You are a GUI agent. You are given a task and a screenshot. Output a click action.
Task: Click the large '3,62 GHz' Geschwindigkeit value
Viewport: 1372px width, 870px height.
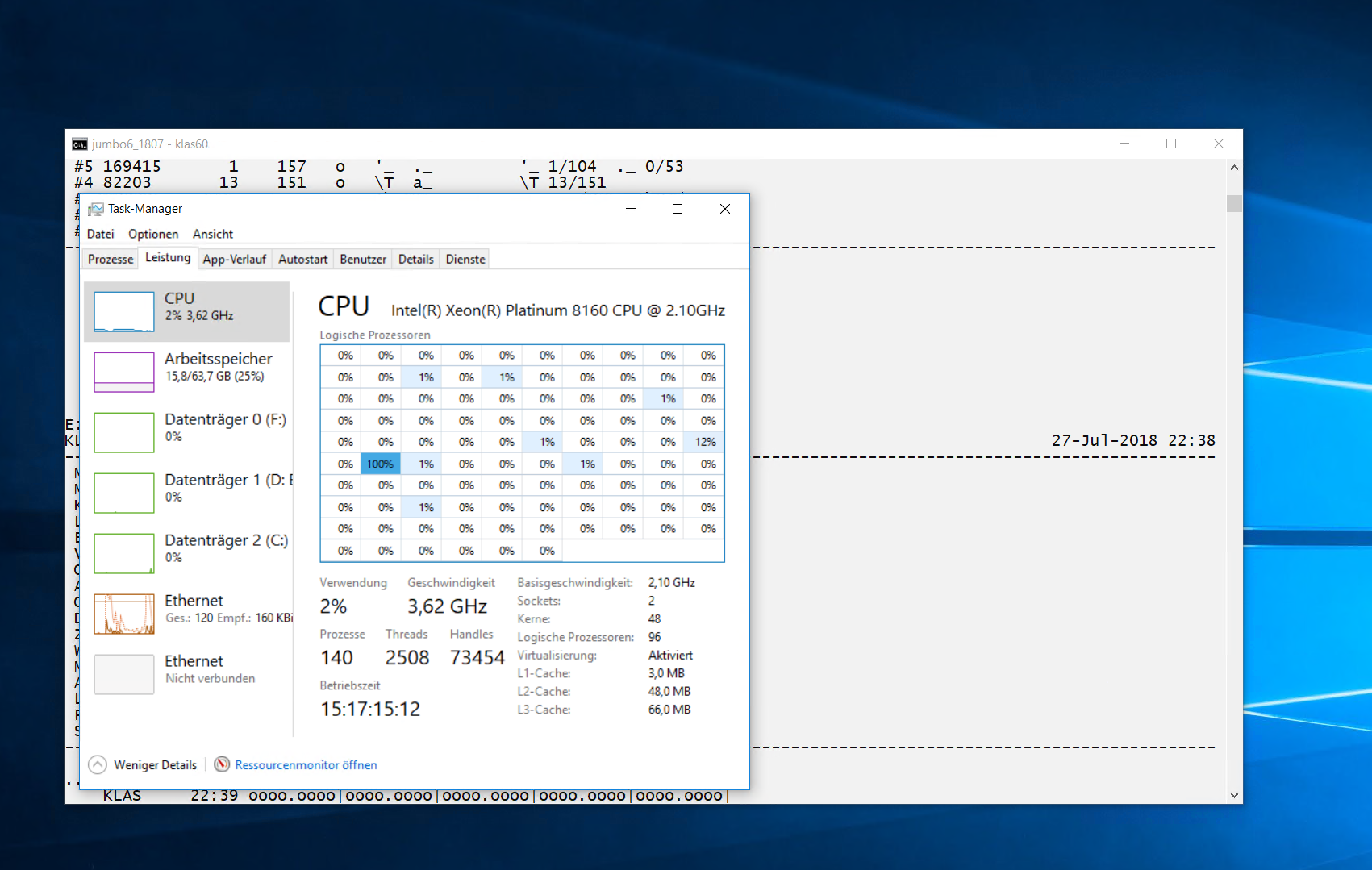coord(448,606)
